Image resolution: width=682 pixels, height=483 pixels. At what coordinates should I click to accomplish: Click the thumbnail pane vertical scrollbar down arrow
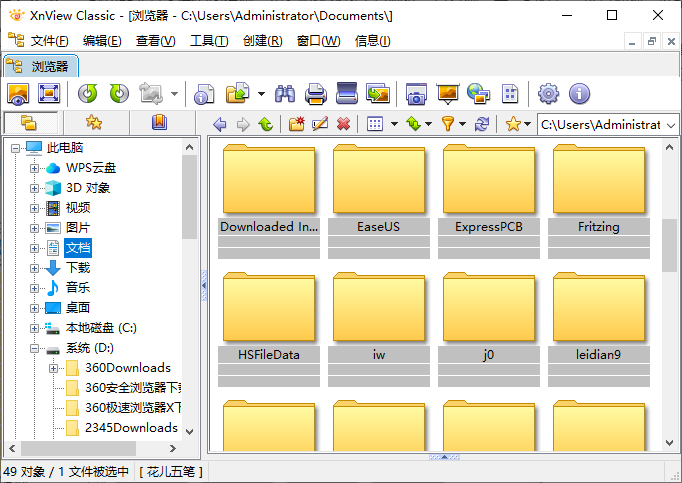(669, 443)
